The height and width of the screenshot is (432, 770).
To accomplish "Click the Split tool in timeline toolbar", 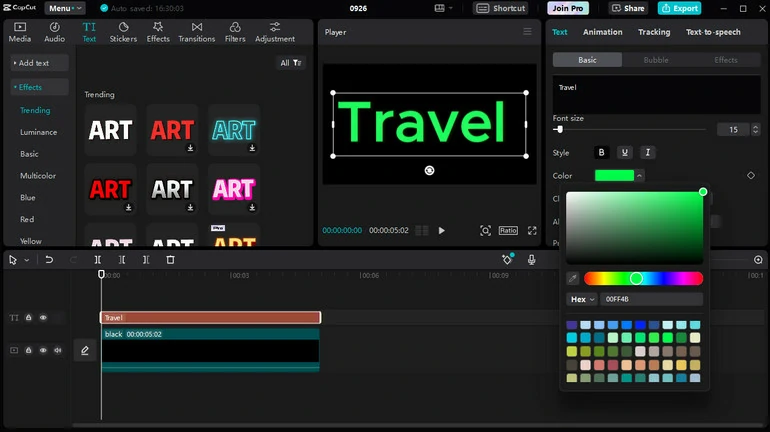I will tap(98, 260).
